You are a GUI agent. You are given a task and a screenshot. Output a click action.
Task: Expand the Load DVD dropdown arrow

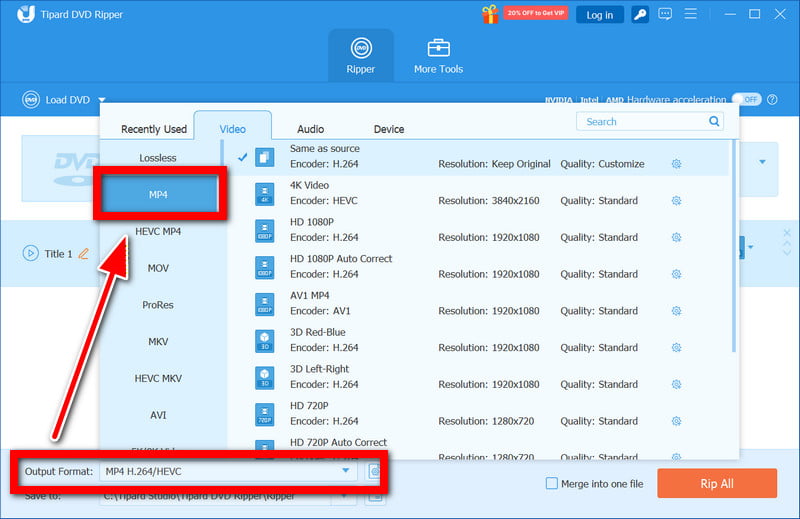[102, 100]
